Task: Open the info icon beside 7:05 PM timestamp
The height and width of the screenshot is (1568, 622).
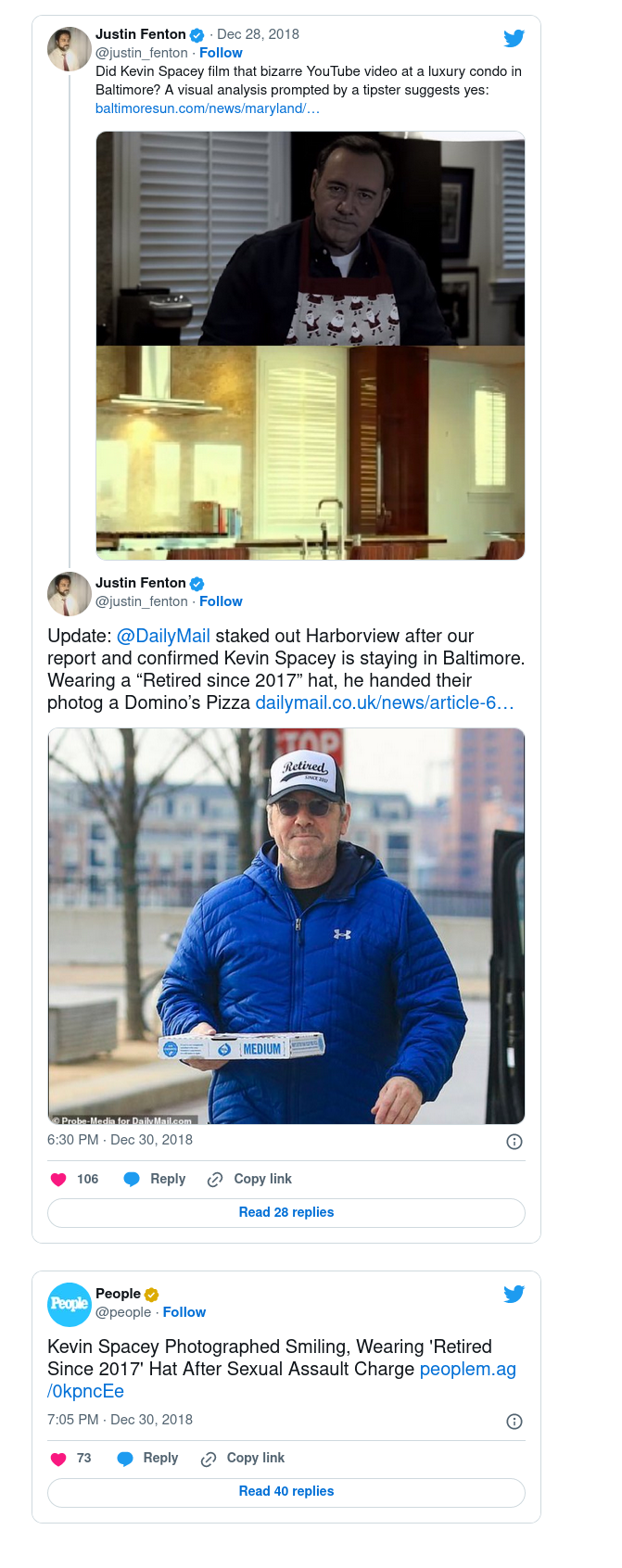Action: [x=514, y=1422]
